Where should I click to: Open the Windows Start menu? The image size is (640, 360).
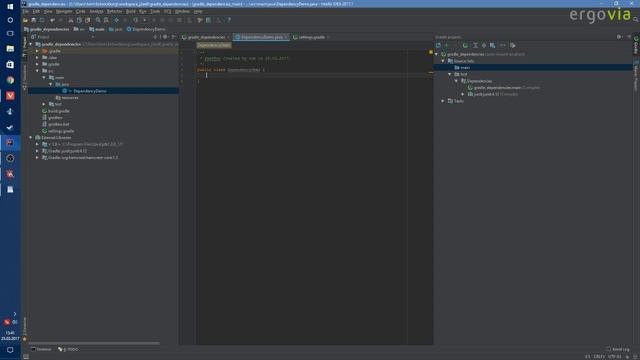point(10,7)
